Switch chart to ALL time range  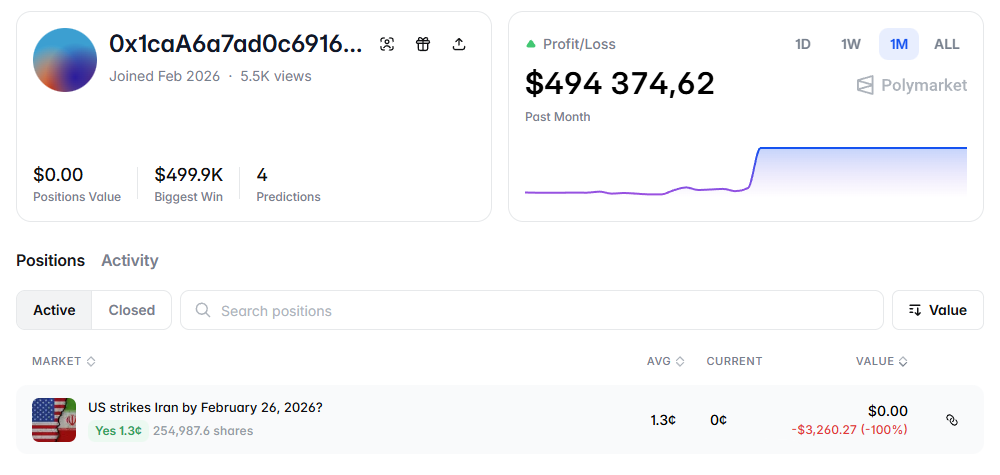click(946, 44)
